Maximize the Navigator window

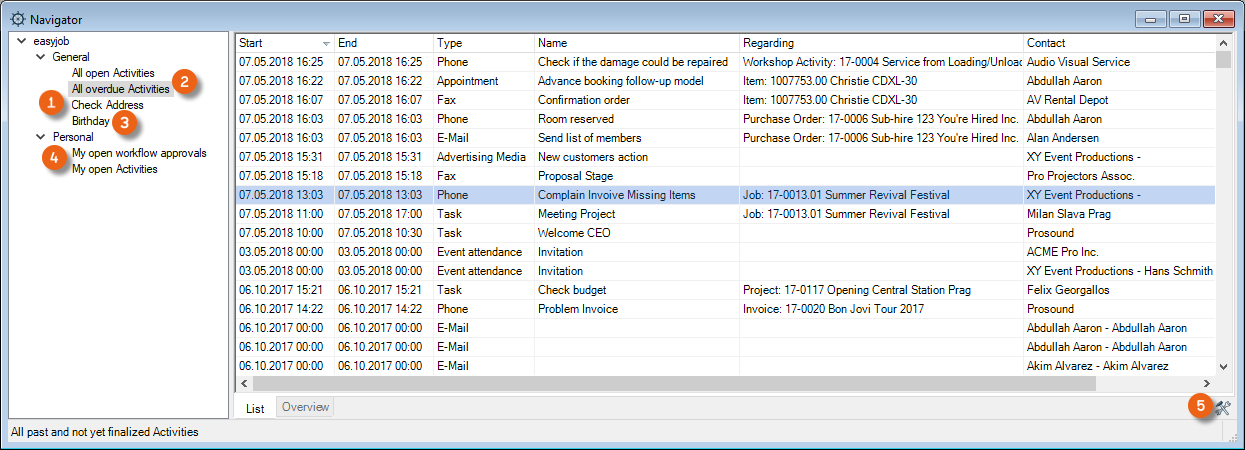(1185, 19)
